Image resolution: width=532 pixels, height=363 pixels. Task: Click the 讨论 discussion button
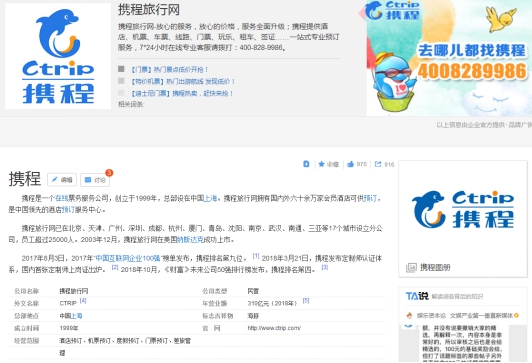coord(95,180)
